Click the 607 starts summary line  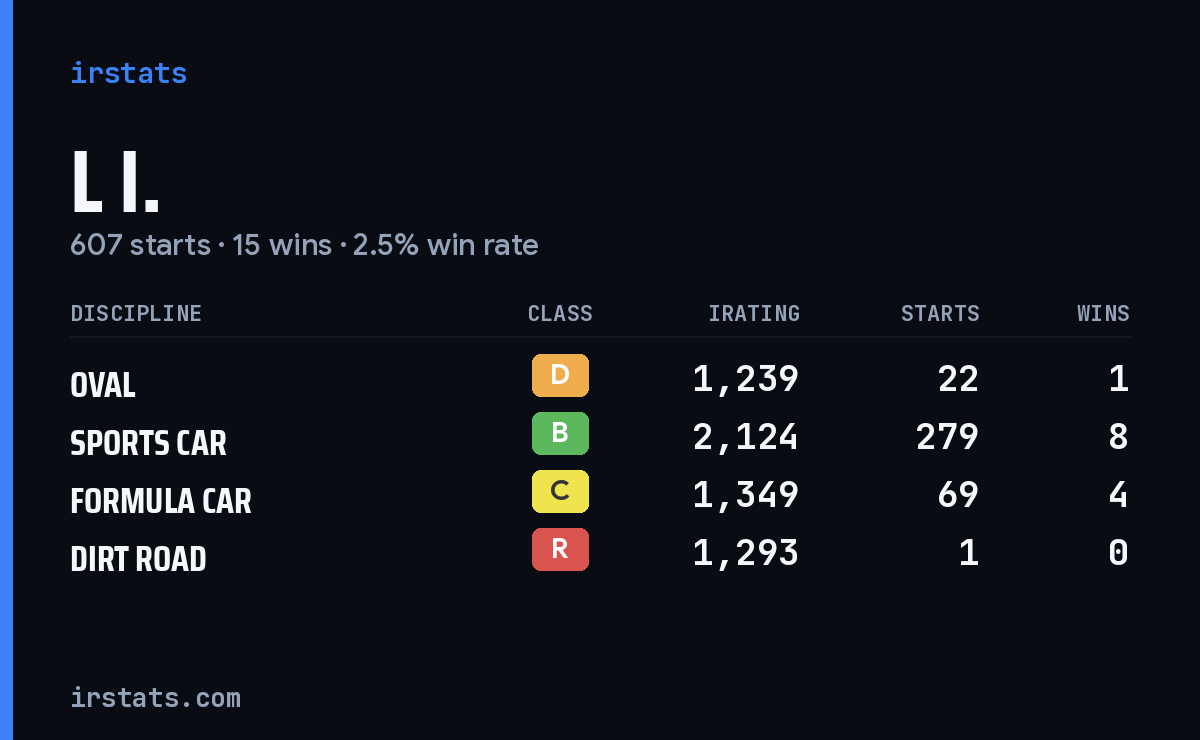click(x=304, y=245)
